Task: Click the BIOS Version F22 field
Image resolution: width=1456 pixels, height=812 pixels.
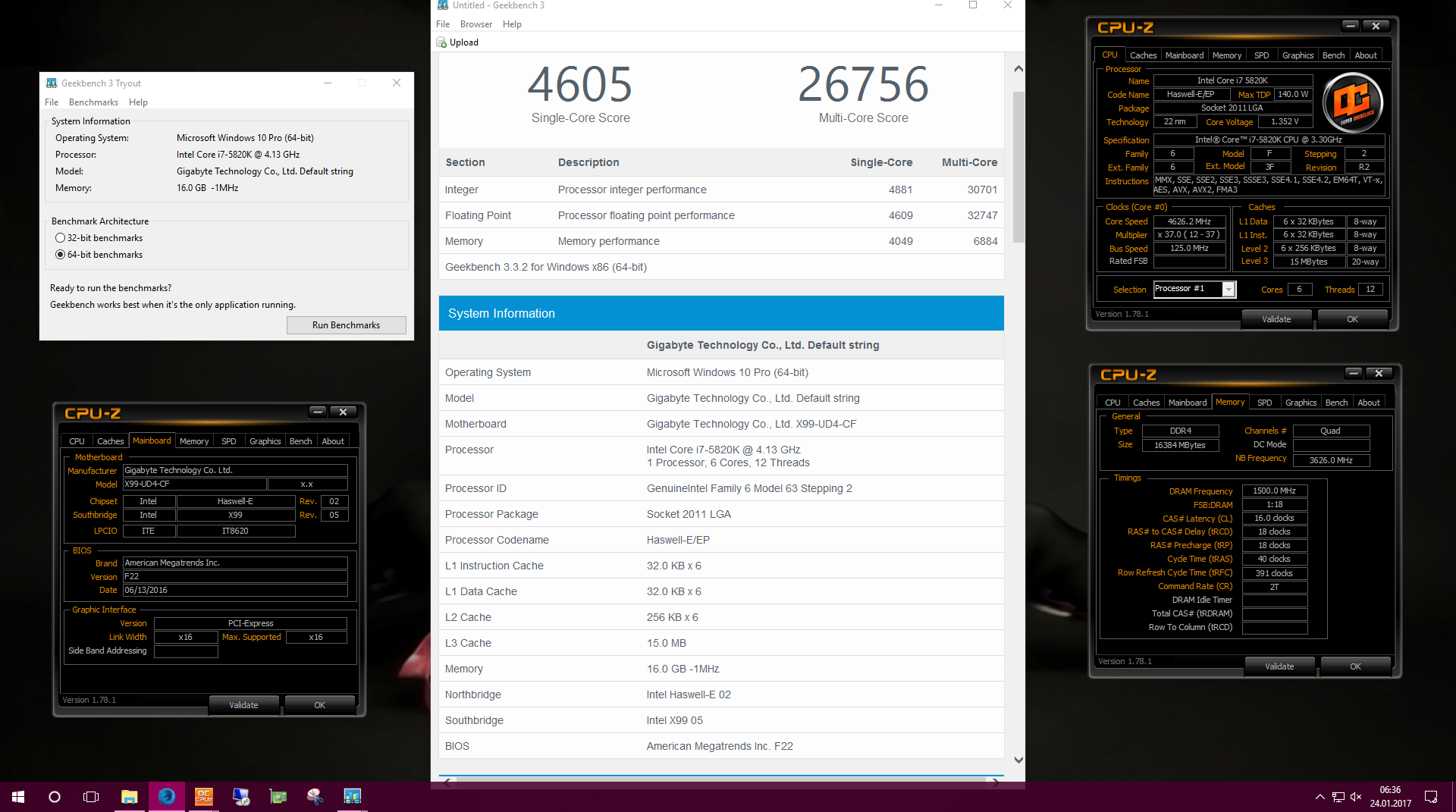Action: point(235,576)
